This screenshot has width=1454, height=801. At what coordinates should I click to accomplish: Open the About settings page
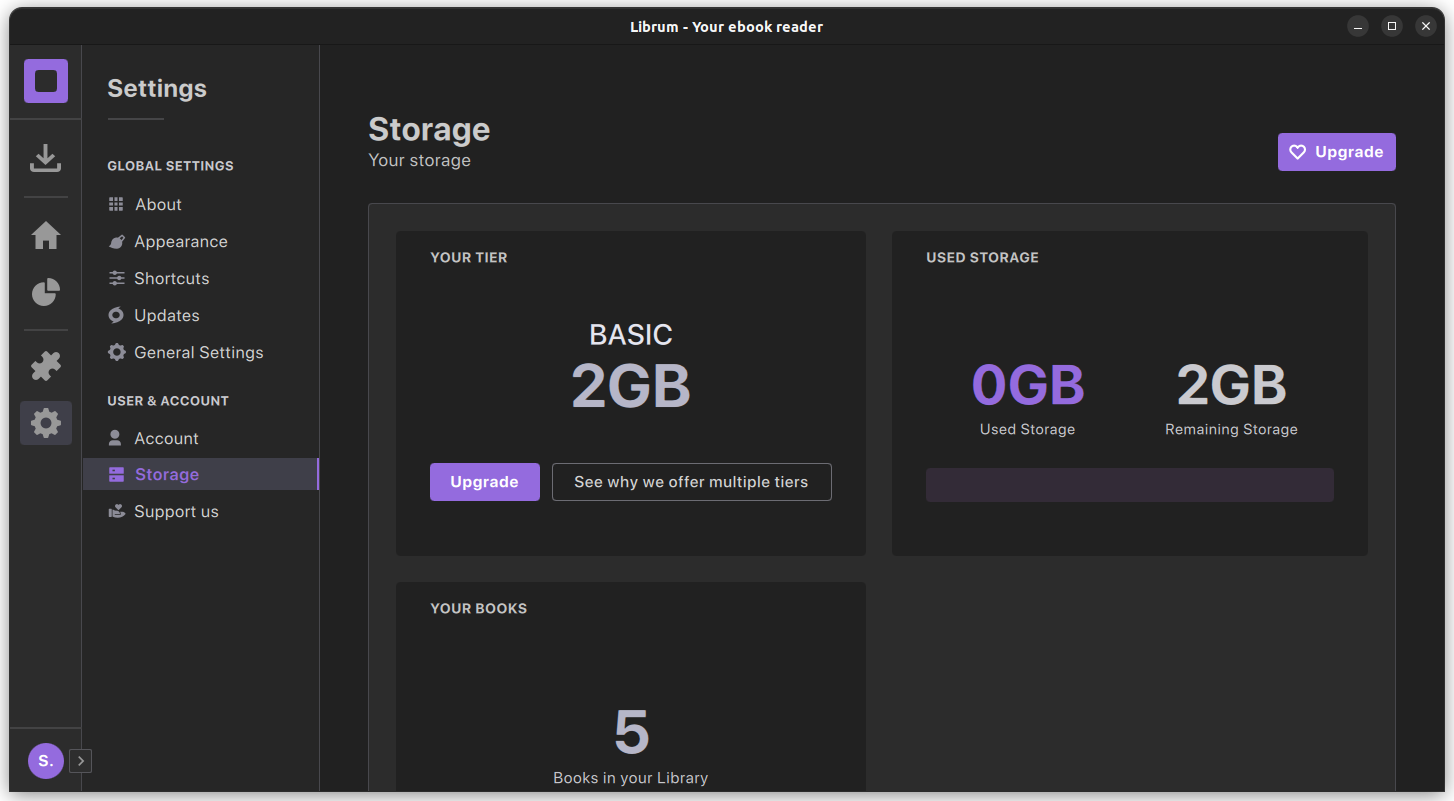coord(157,204)
